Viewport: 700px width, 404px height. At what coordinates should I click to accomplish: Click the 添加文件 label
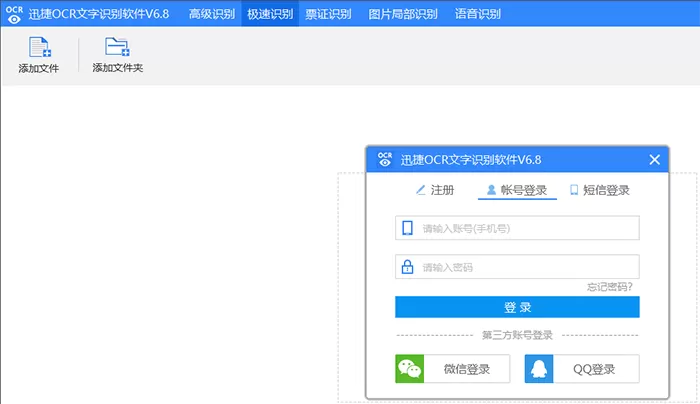click(x=38, y=68)
